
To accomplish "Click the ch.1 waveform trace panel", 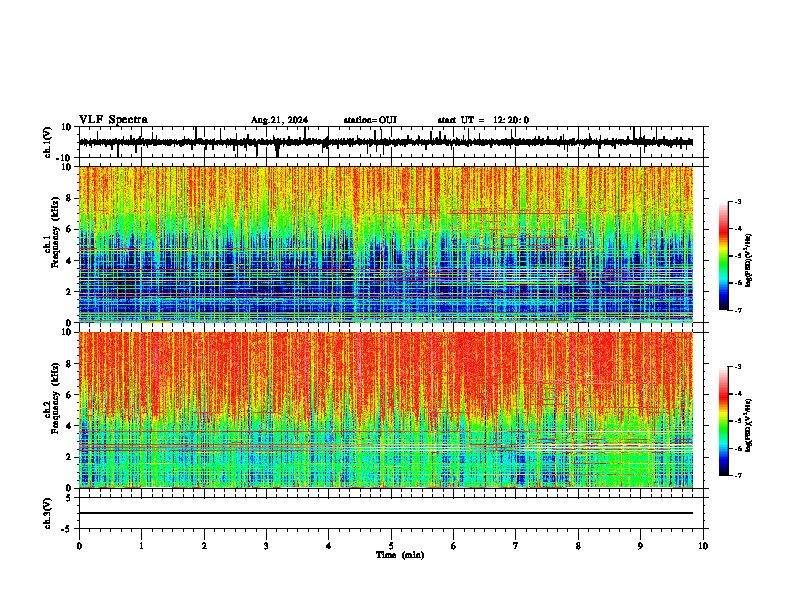I will pos(390,142).
